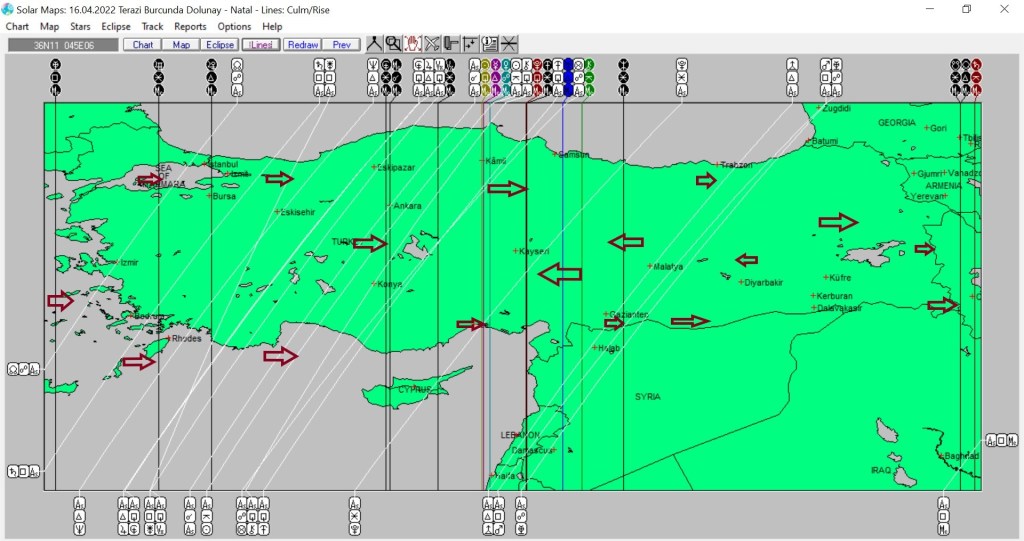
Task: Open the Options menu
Action: pyautogui.click(x=234, y=26)
